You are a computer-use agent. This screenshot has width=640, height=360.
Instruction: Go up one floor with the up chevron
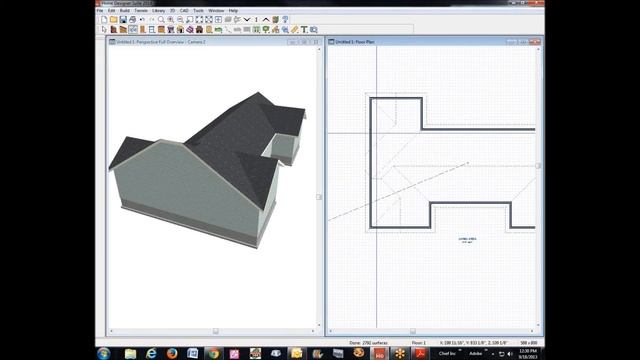tap(266, 20)
